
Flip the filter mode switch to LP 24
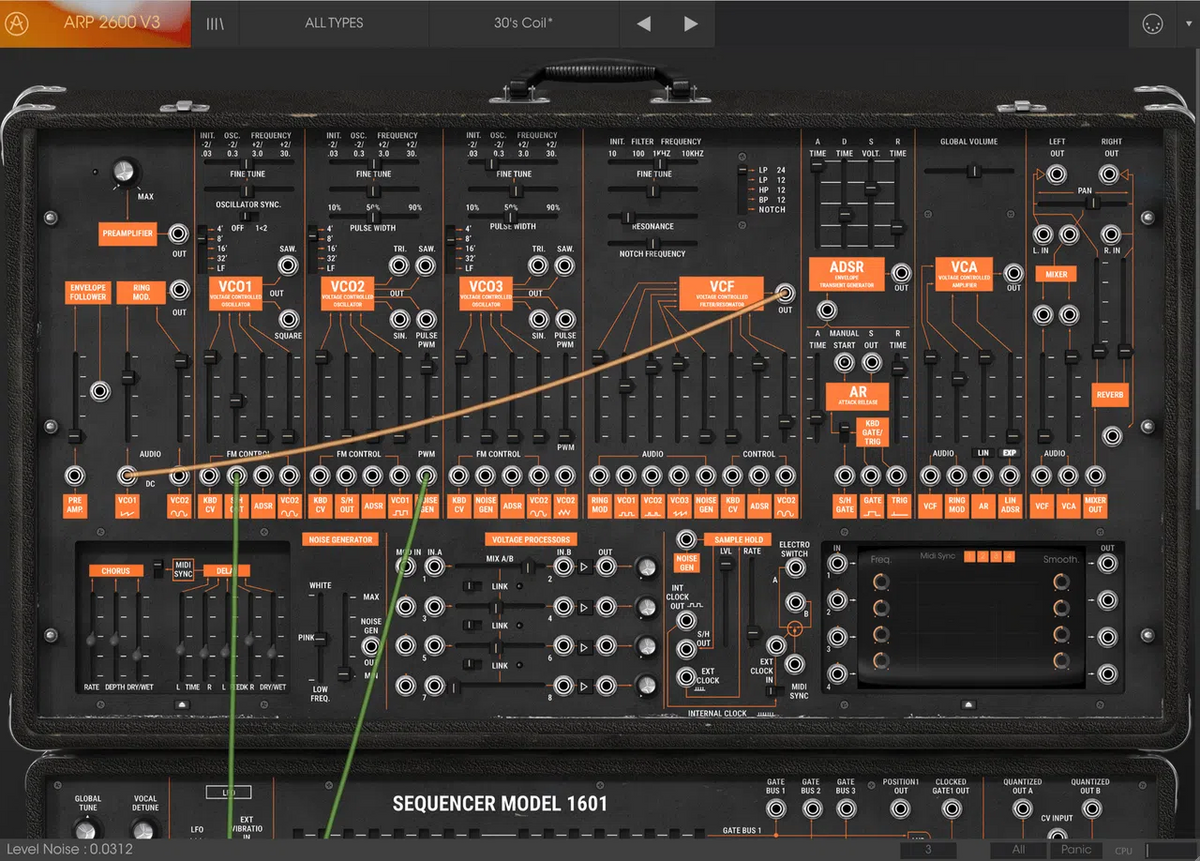tap(740, 171)
